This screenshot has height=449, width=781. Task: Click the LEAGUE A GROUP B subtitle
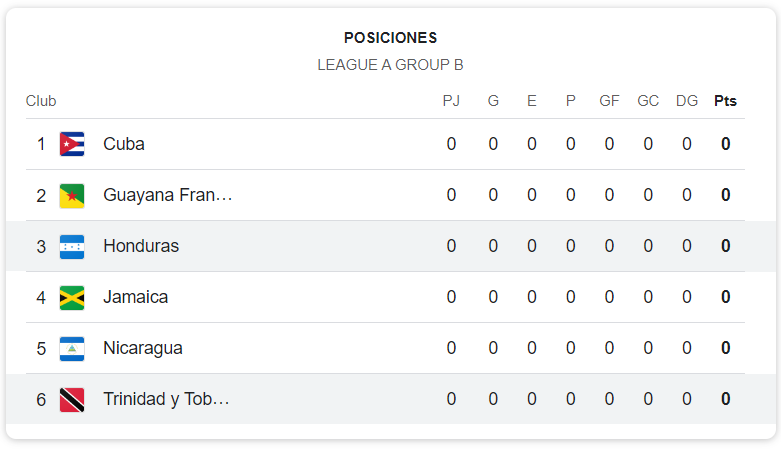coord(390,65)
